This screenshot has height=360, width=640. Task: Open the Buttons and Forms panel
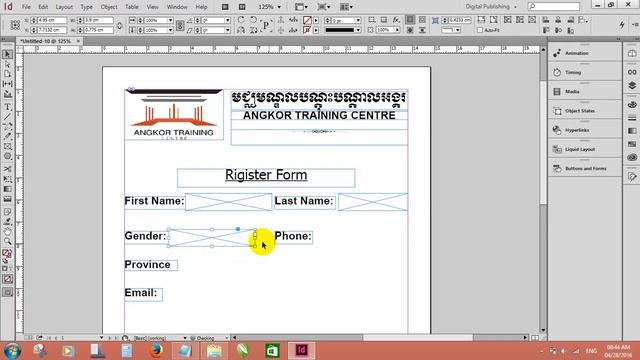pos(585,168)
